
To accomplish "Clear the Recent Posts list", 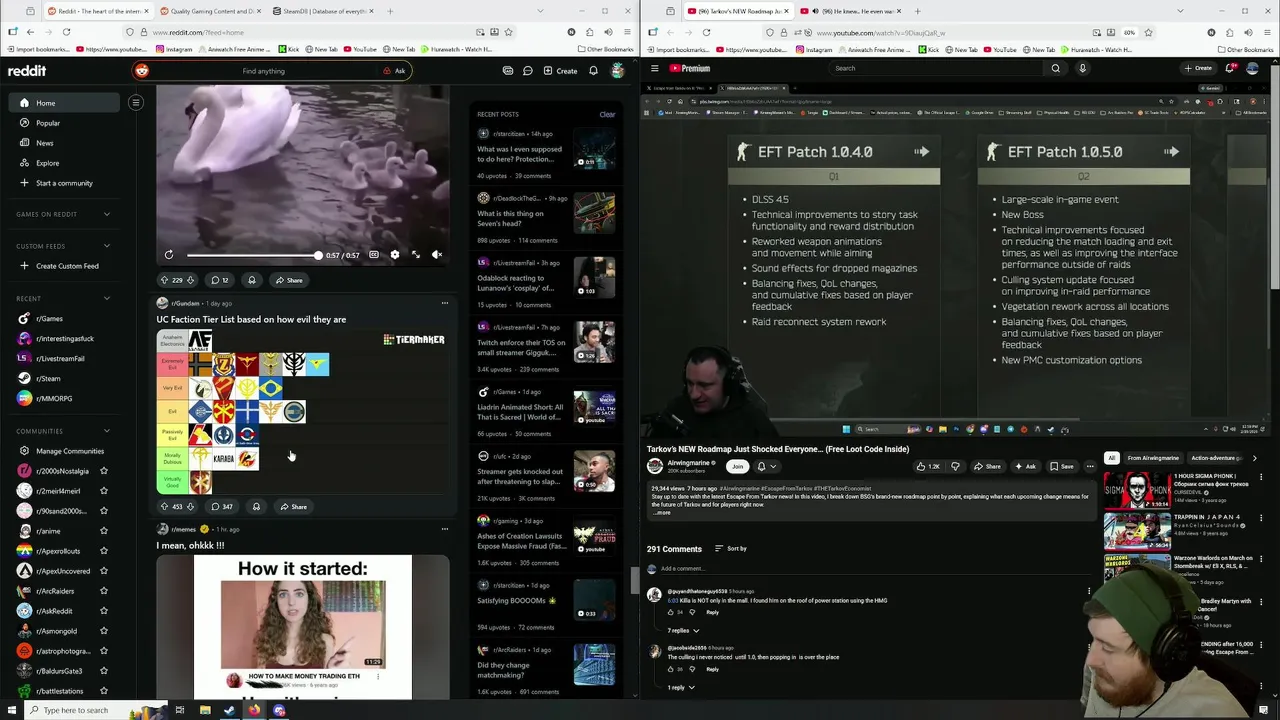I will coord(607,114).
